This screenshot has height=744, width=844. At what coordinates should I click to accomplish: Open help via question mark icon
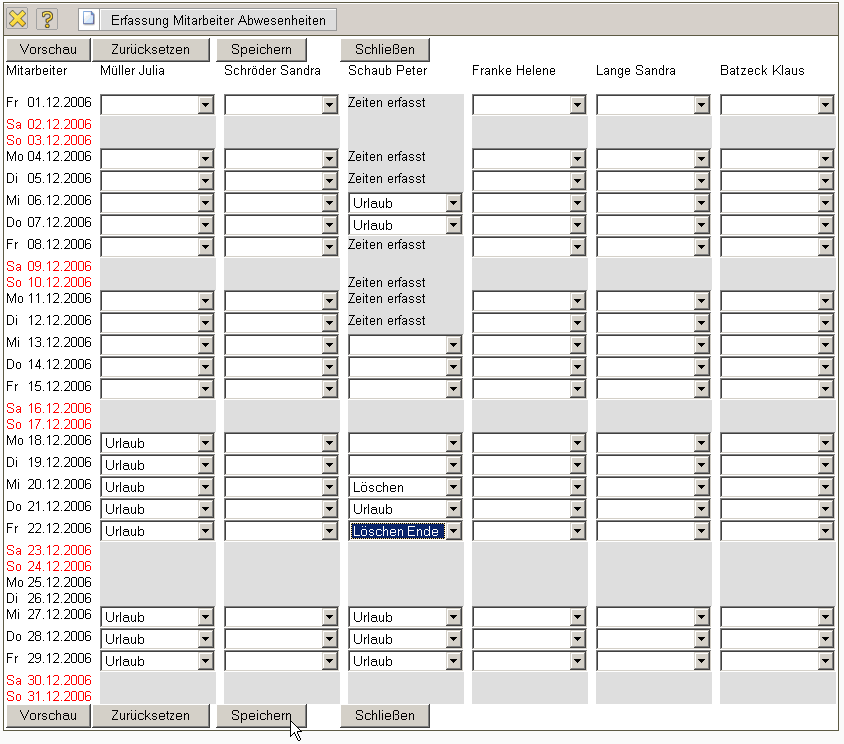click(x=47, y=19)
